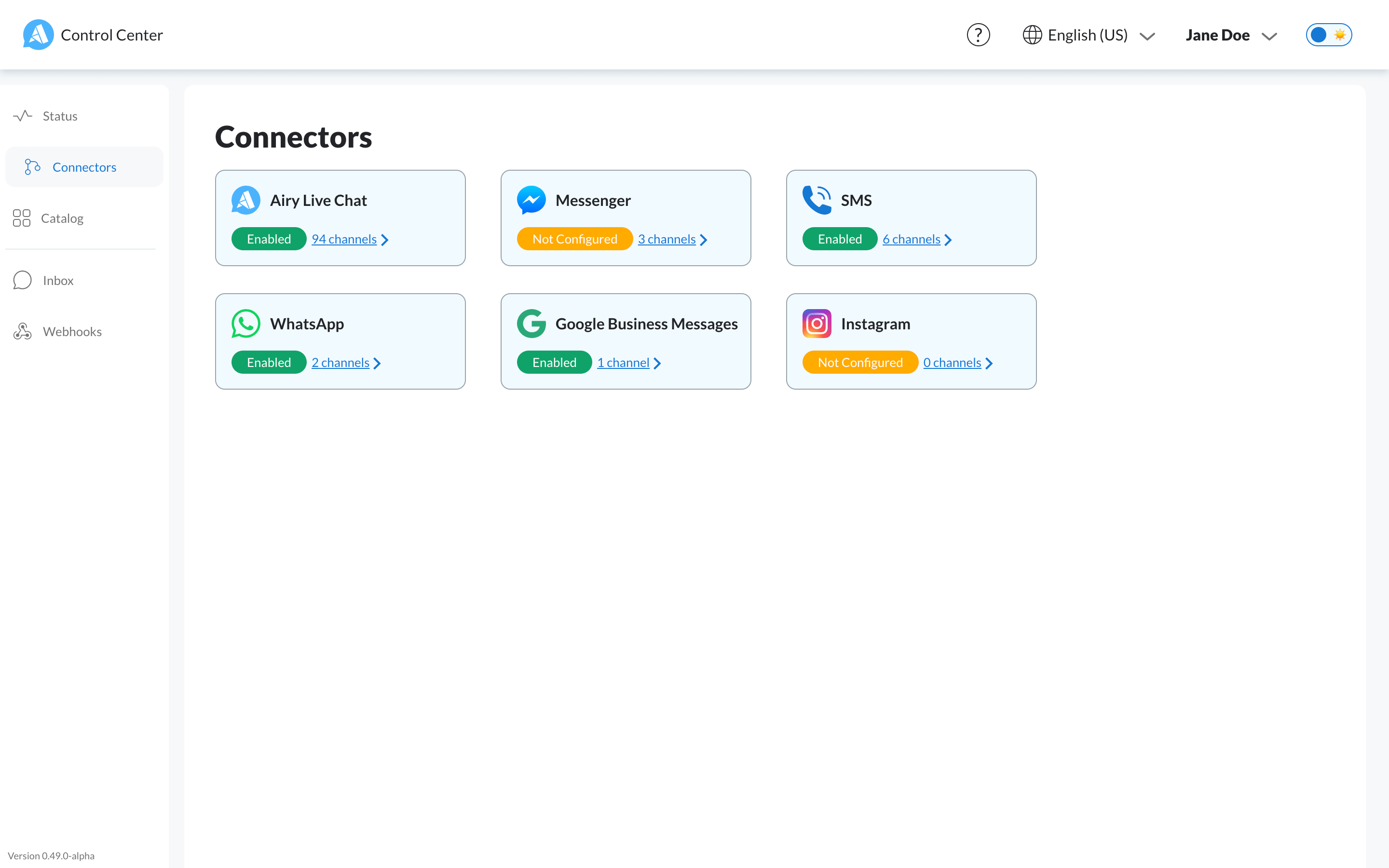1389x868 pixels.
Task: Open Messenger's 3 channels link
Action: [x=667, y=239]
